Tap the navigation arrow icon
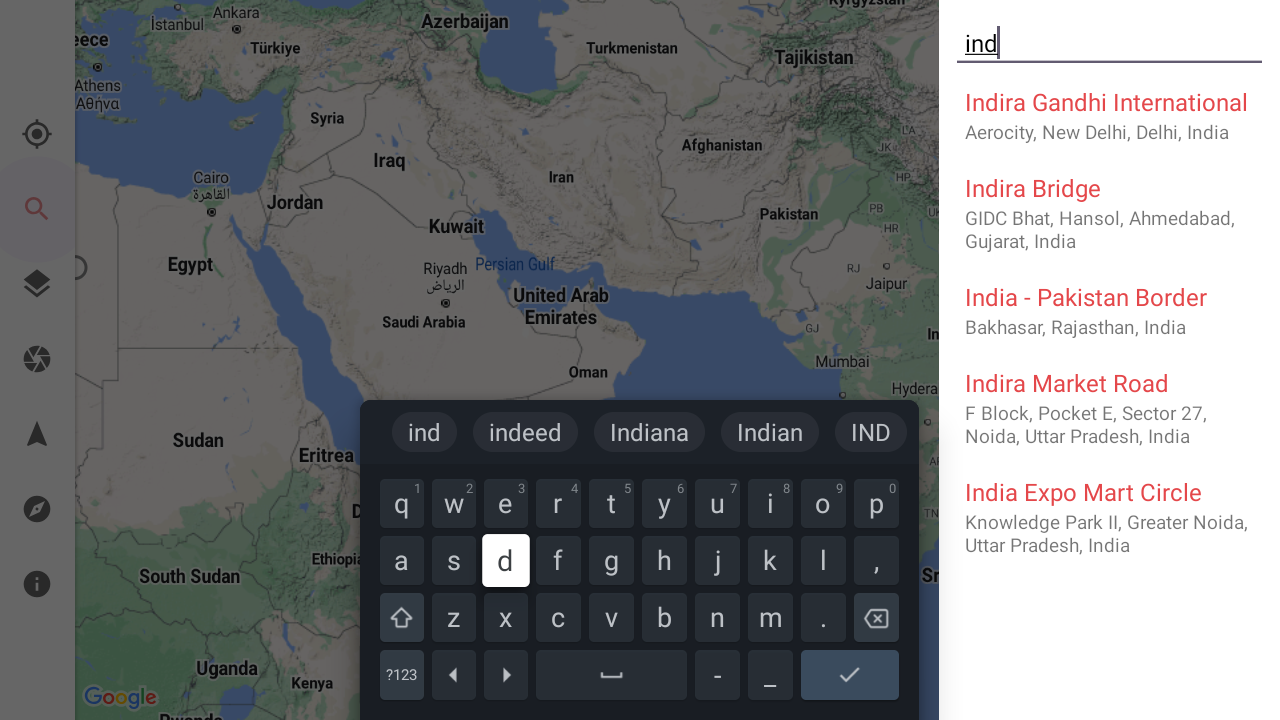 pos(37,434)
